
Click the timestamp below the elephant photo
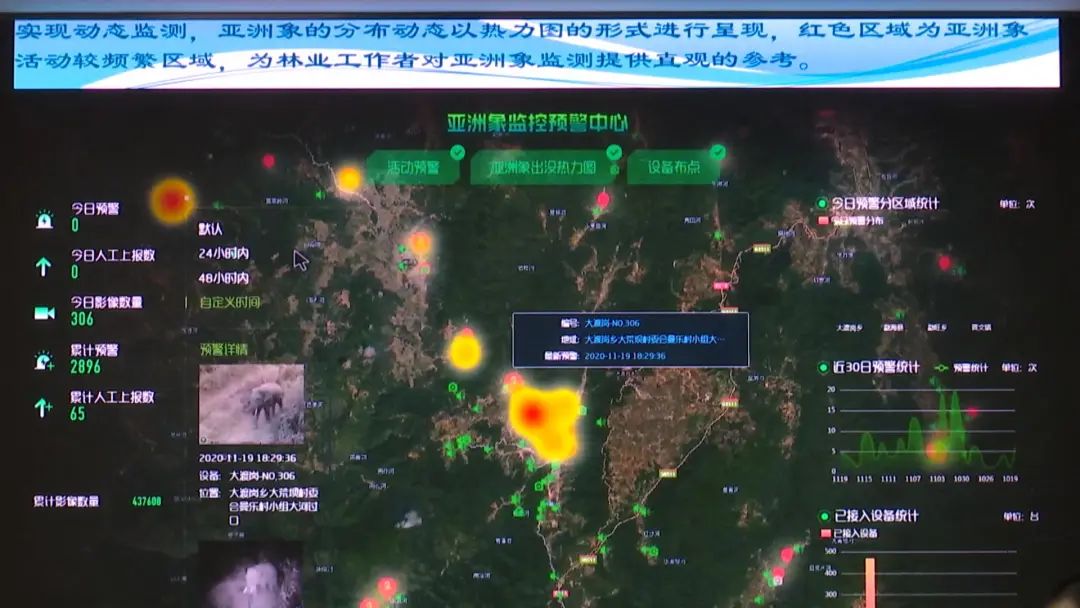(x=248, y=458)
